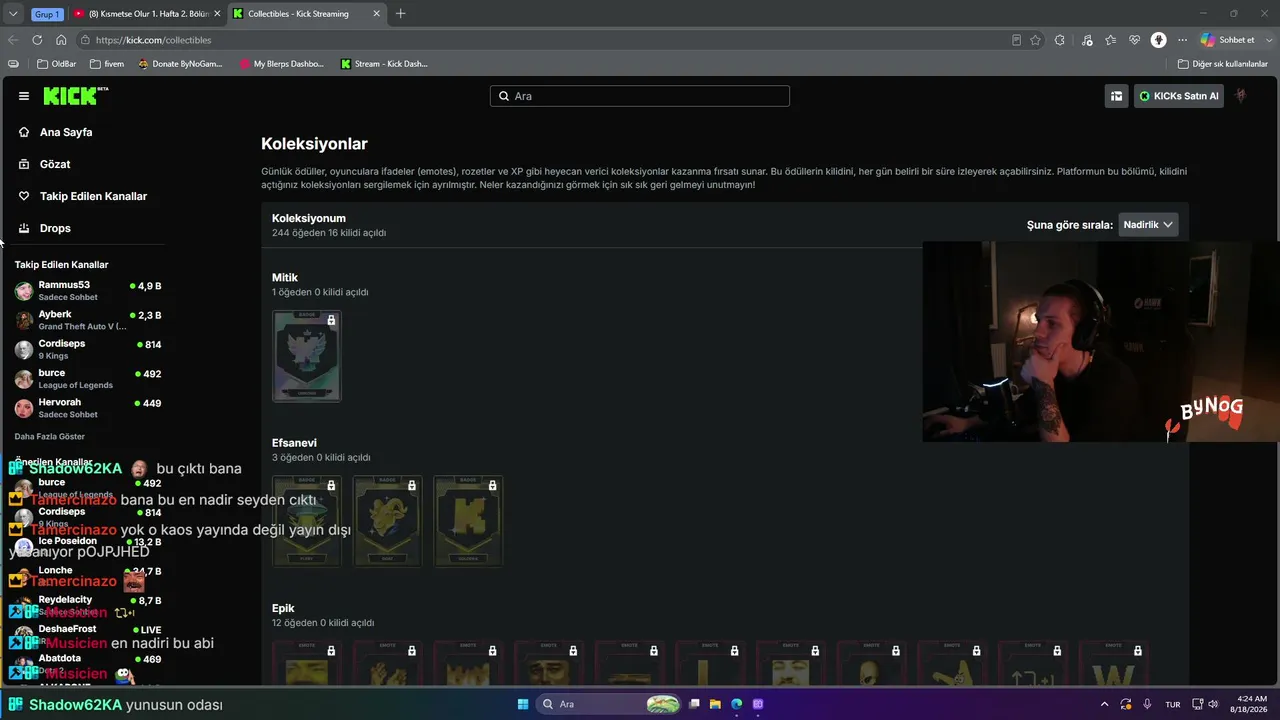Viewport: 1280px width, 720px height.
Task: Open the Rammus53 followed channel
Action: [88, 290]
